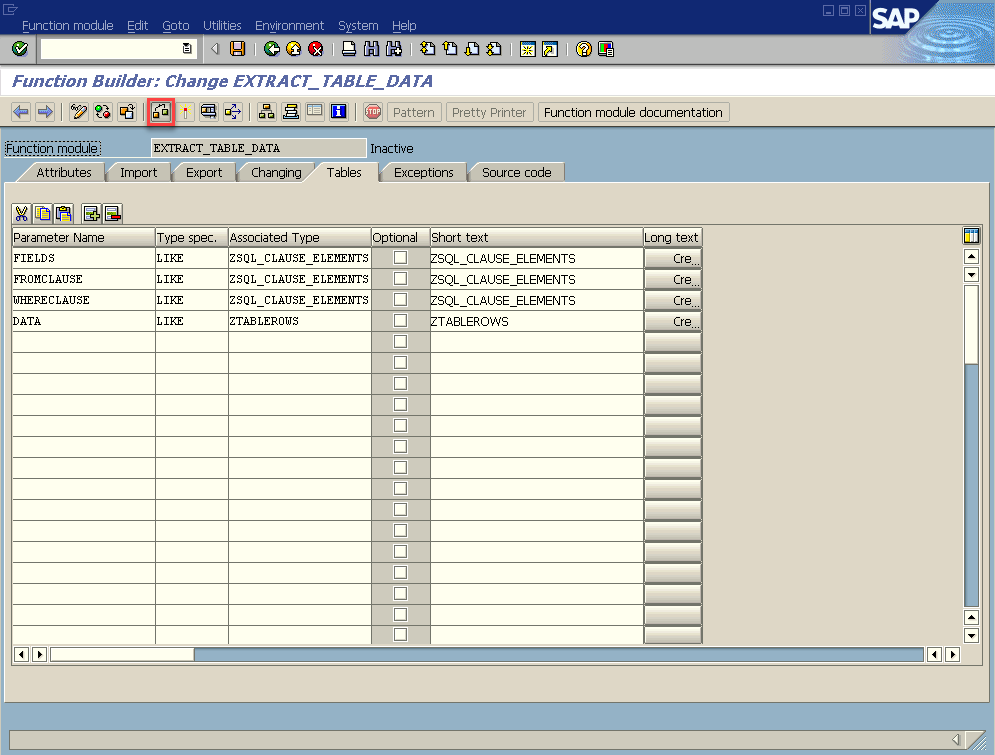The height and width of the screenshot is (755, 995).
Task: Click the Save diskette icon
Action: coord(237,49)
